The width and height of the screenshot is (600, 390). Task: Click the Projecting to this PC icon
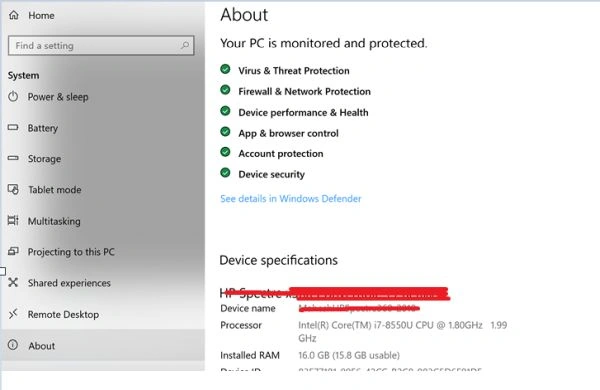click(x=13, y=251)
